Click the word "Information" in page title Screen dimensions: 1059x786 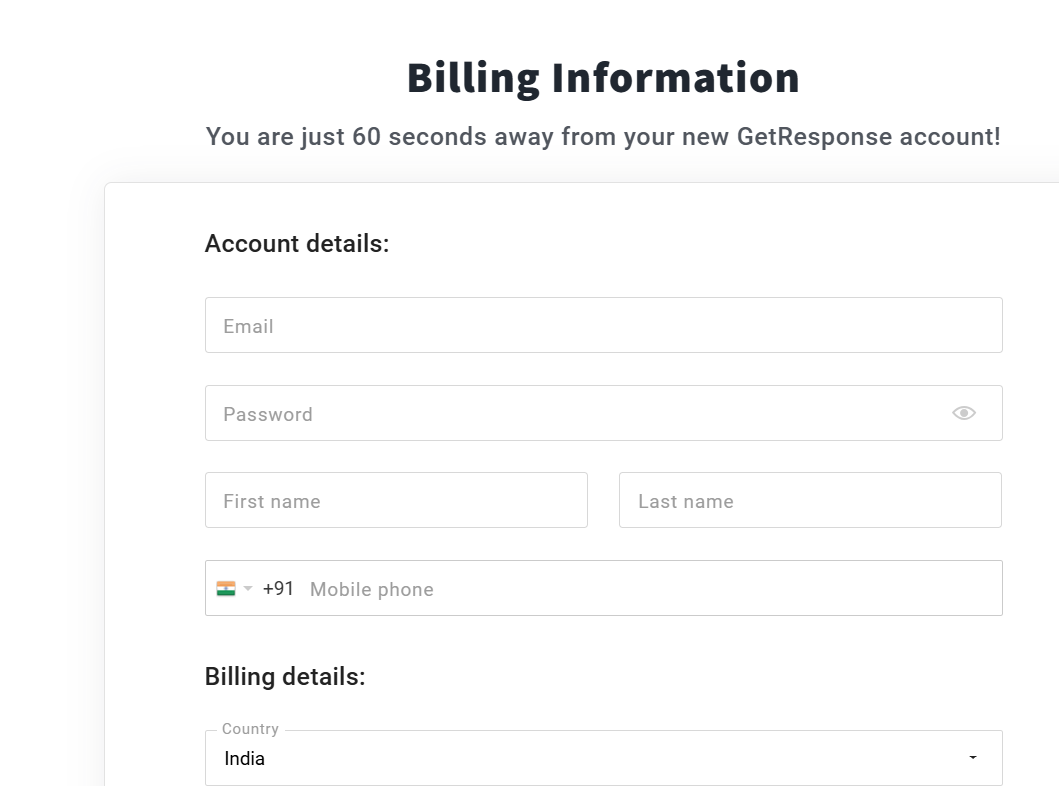click(x=676, y=78)
